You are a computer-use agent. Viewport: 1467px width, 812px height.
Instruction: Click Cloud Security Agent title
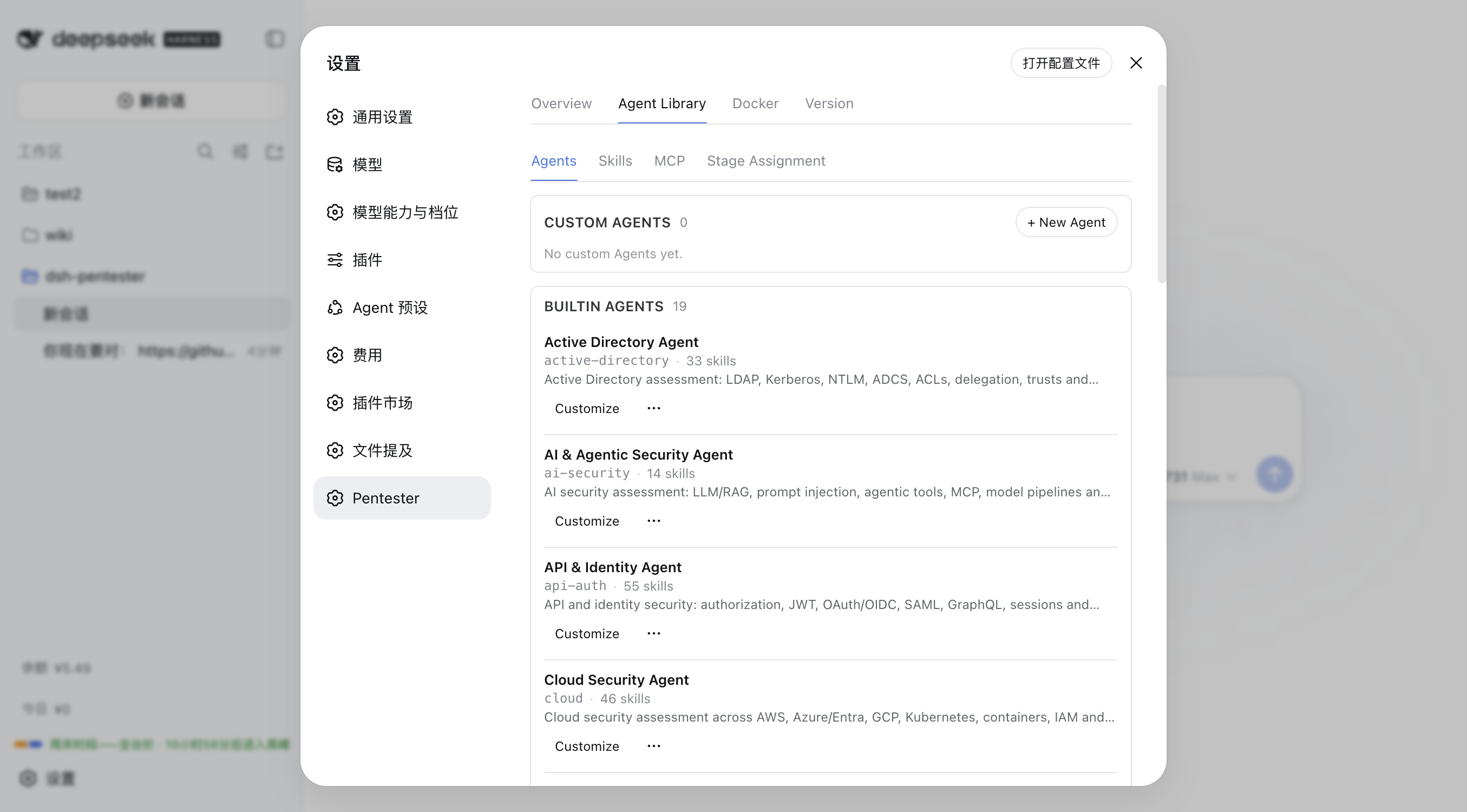point(616,679)
